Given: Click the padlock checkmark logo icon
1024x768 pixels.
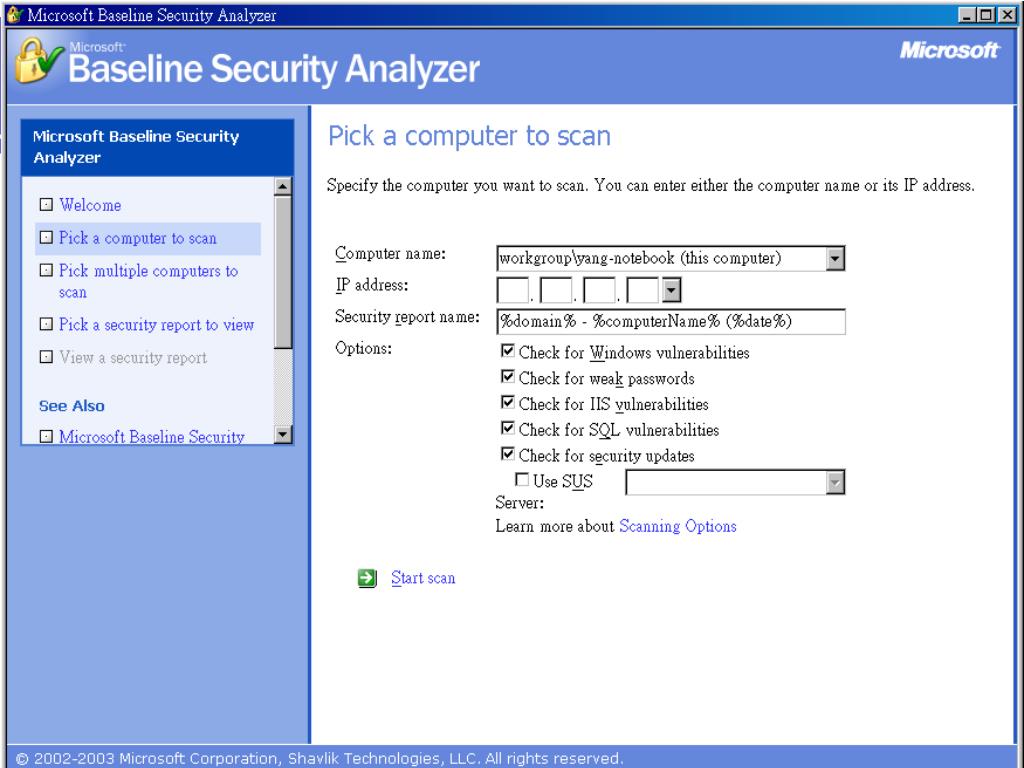Looking at the screenshot, I should [39, 61].
